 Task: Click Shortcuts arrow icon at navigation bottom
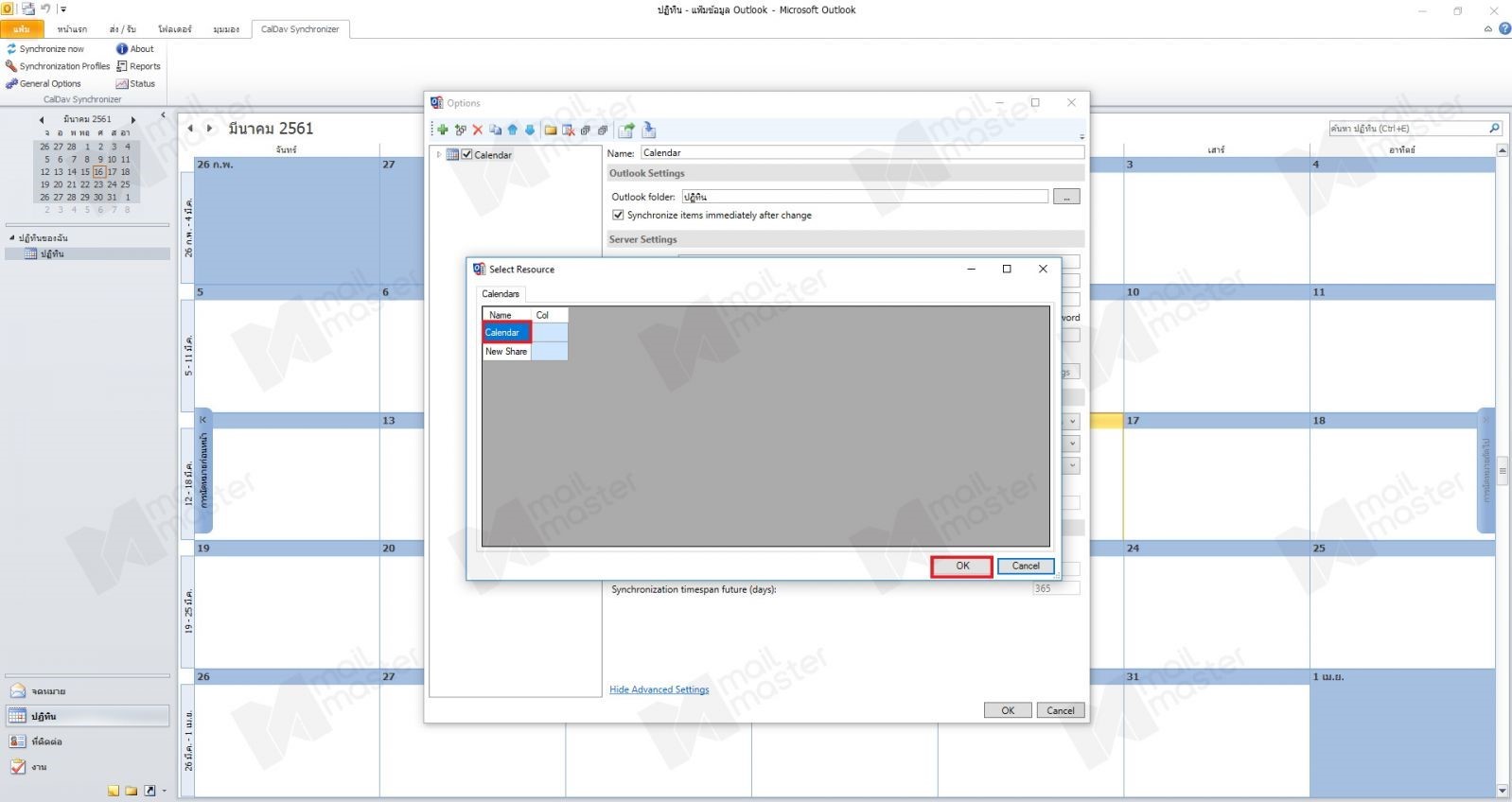coord(149,791)
